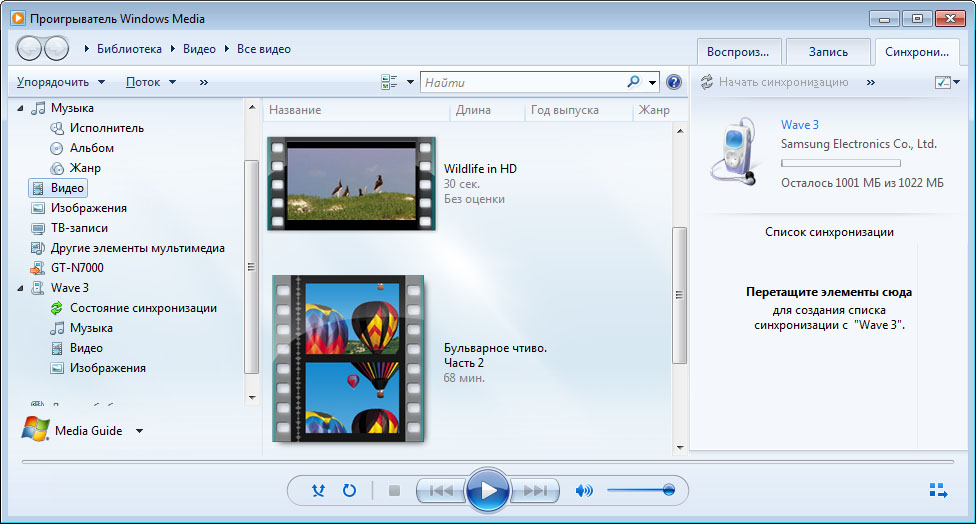Go to previous track button
The height and width of the screenshot is (524, 976).
point(441,491)
